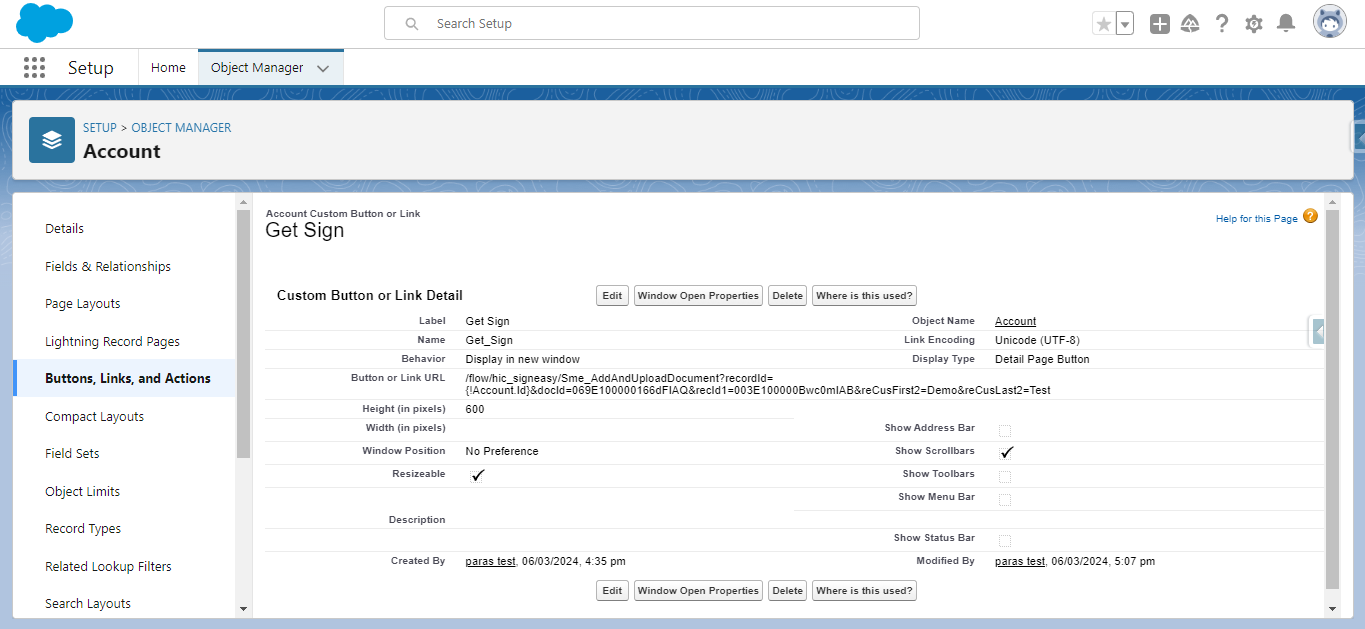Viewport: 1365px width, 629px height.
Task: Open the Setup gear menu
Action: [1254, 24]
